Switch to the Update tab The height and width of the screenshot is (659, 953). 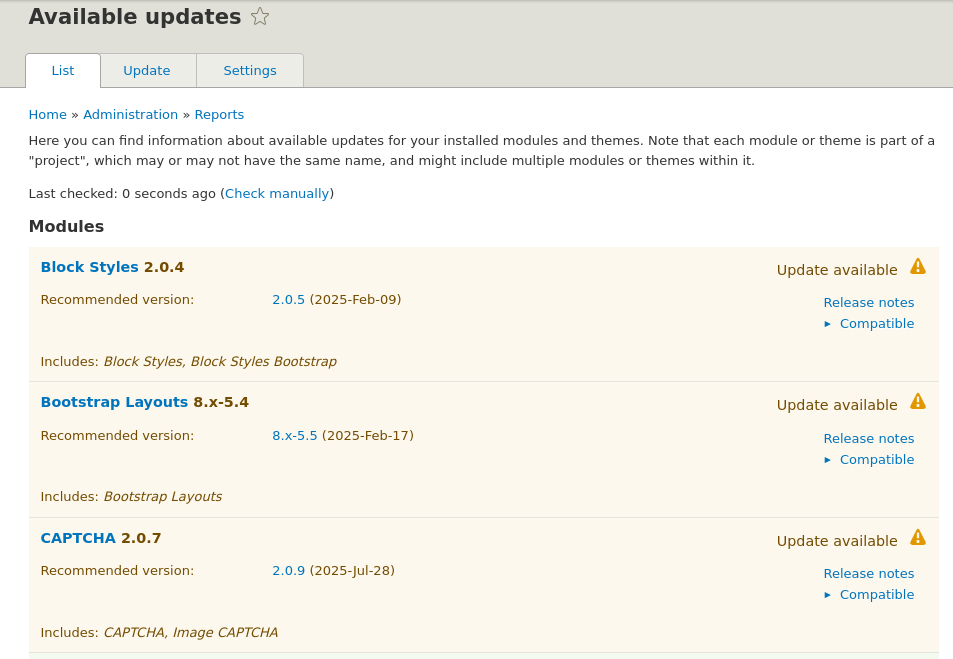tap(147, 71)
